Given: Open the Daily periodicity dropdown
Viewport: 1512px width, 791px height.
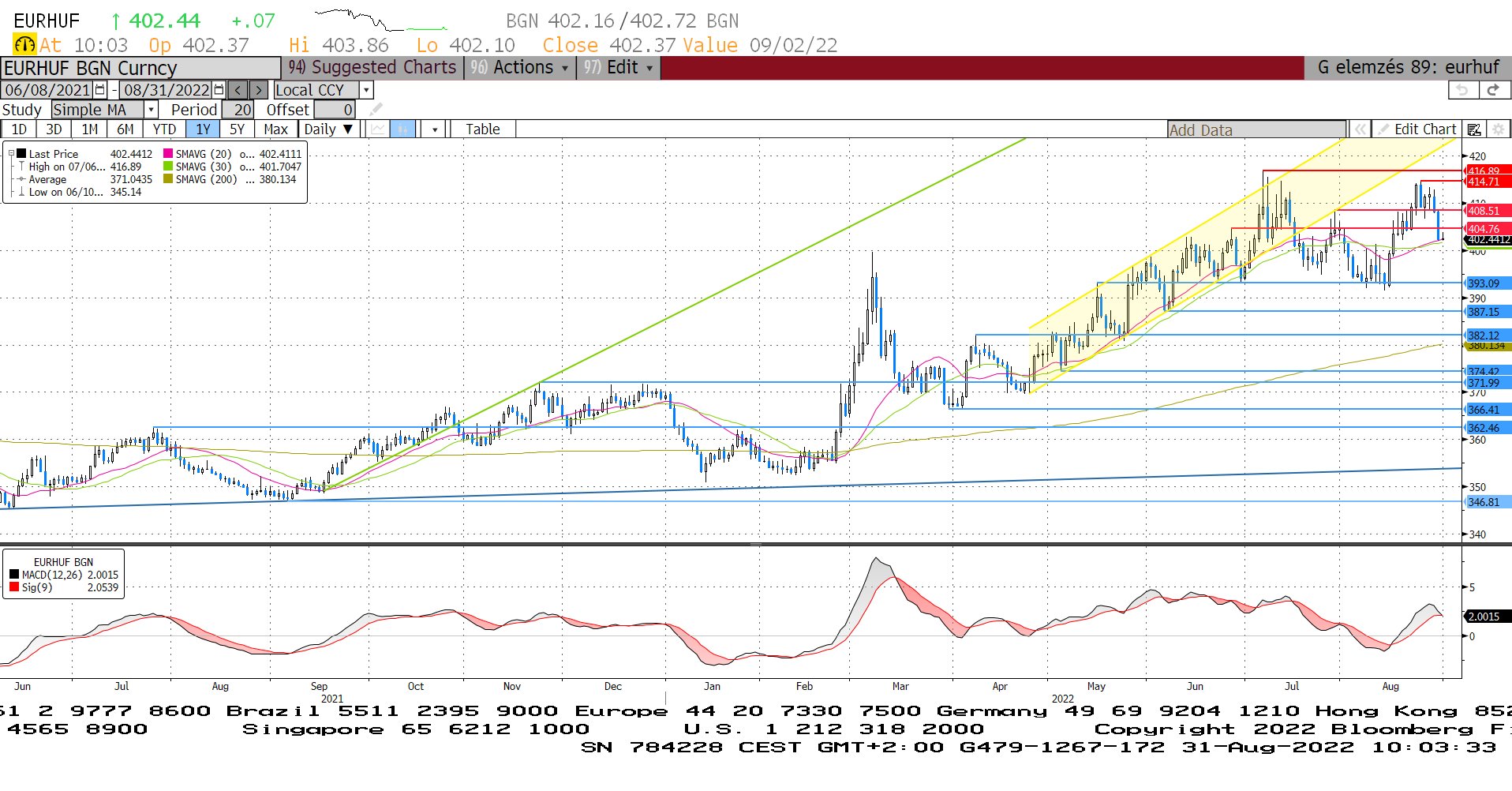Looking at the screenshot, I should pos(330,129).
